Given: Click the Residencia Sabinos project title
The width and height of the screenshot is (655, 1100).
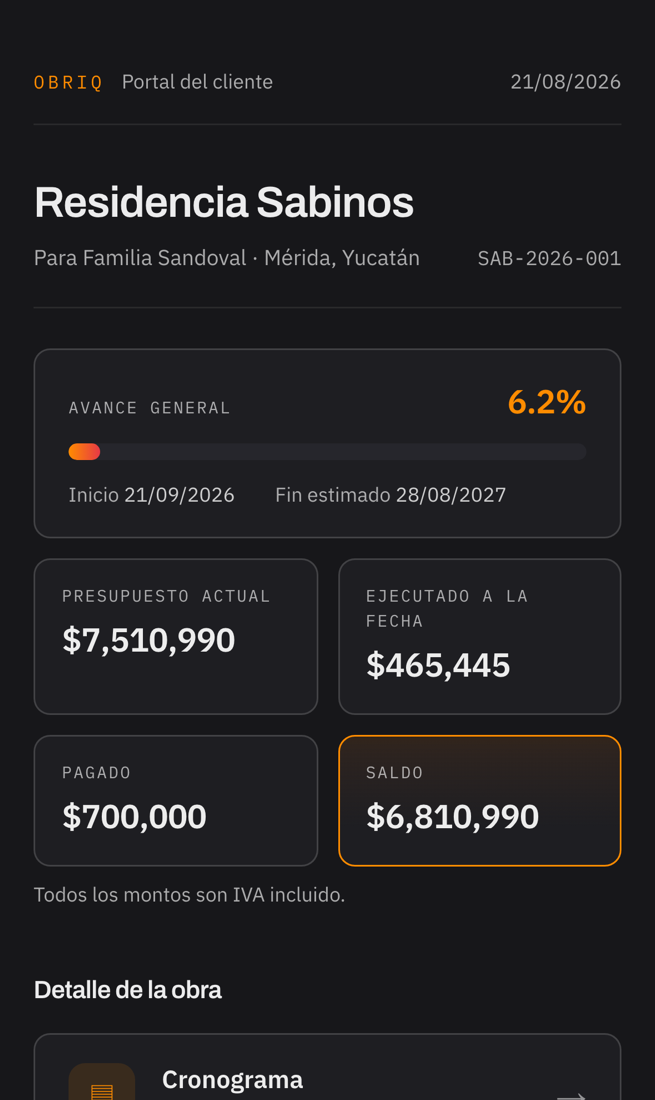Looking at the screenshot, I should pyautogui.click(x=224, y=202).
